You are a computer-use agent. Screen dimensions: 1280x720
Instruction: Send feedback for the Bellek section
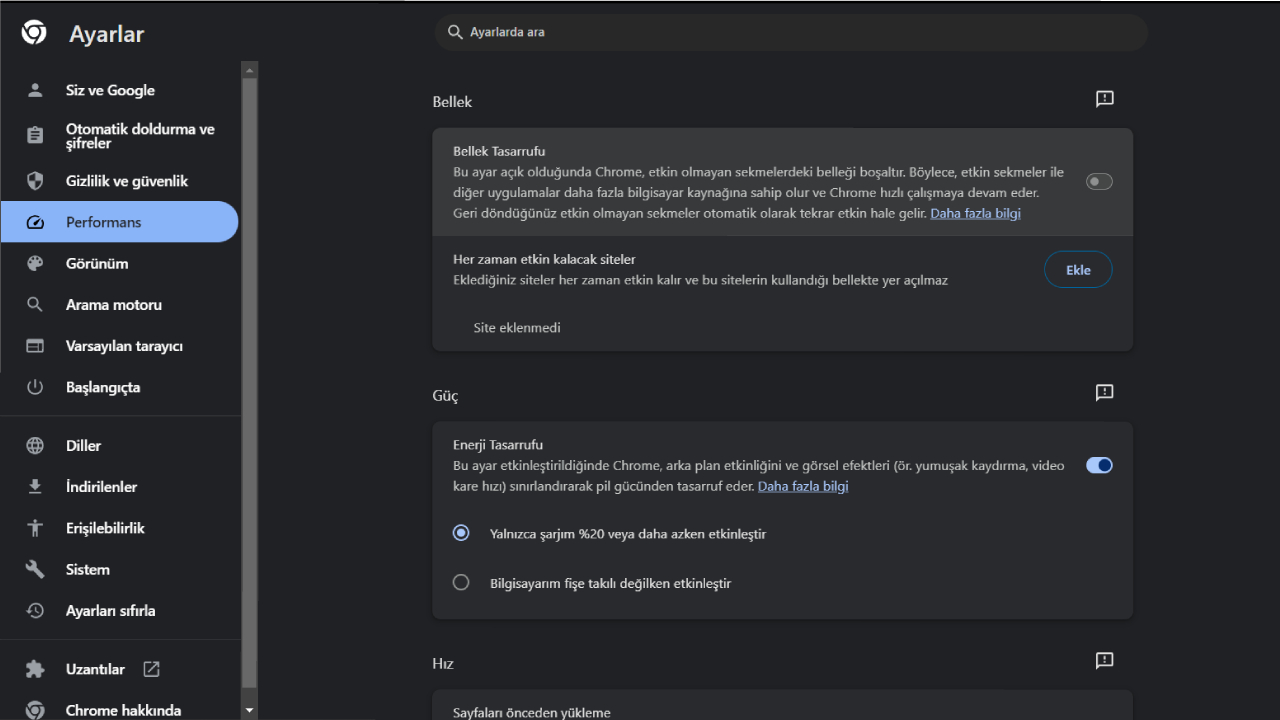(1105, 99)
